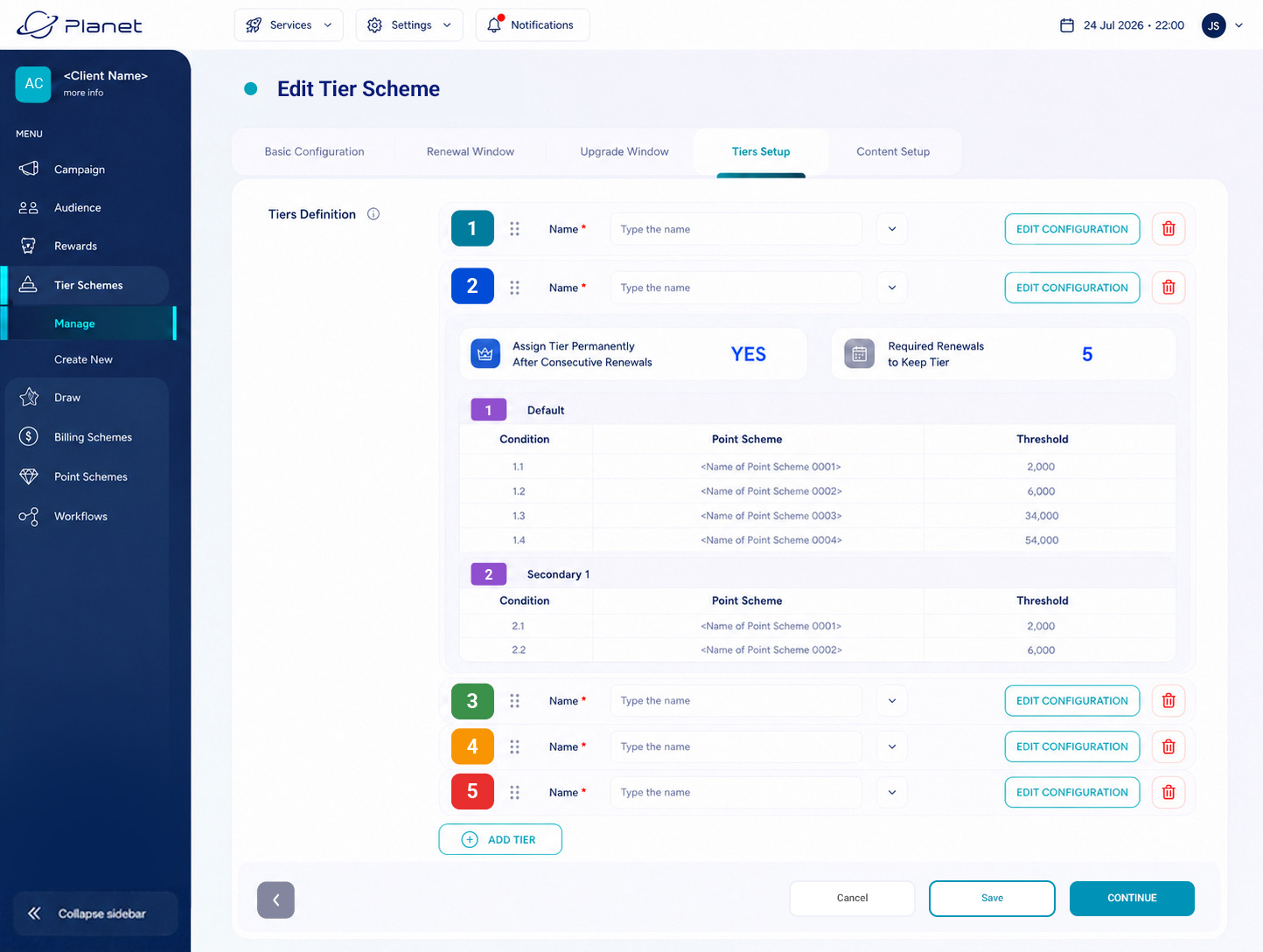Expand tier 1 with its chevron
The height and width of the screenshot is (952, 1263).
tap(892, 229)
